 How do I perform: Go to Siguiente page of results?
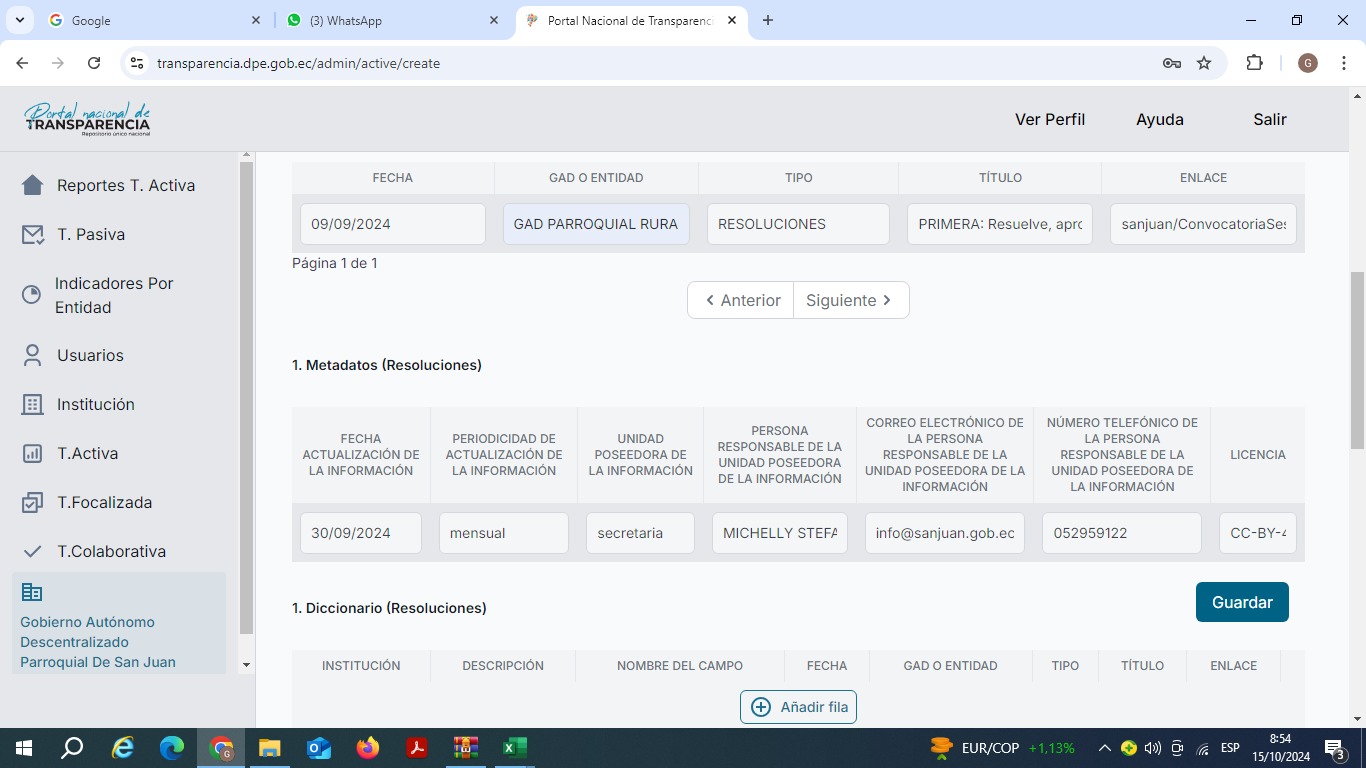pos(850,300)
